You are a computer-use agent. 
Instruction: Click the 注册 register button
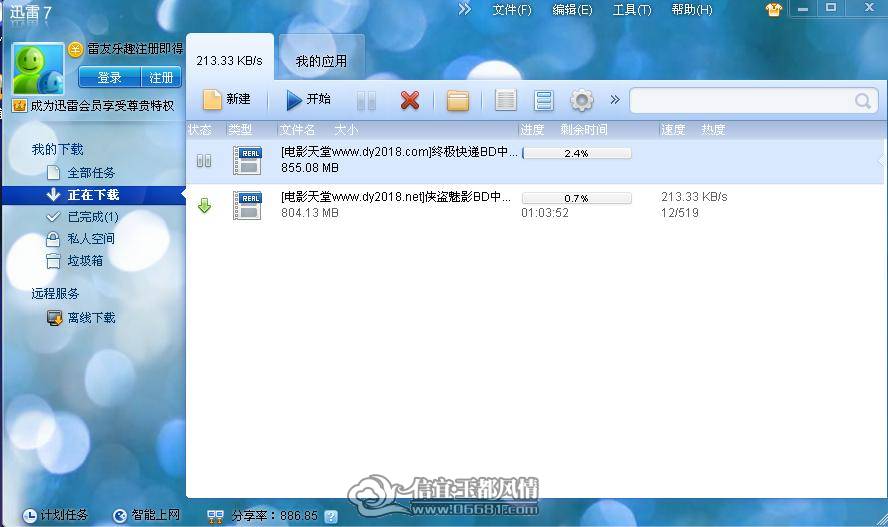tap(161, 77)
